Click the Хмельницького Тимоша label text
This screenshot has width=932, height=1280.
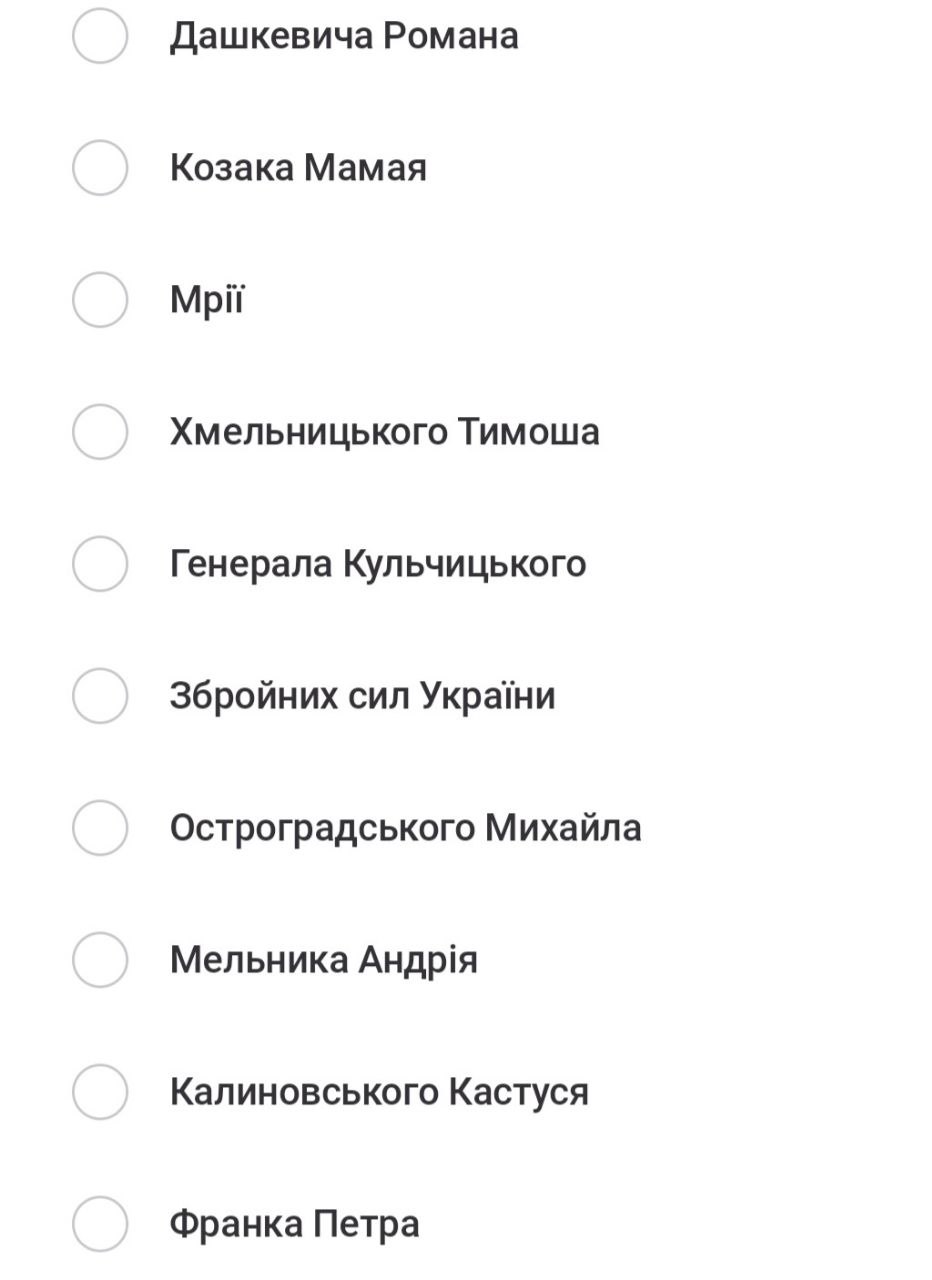[x=384, y=432]
